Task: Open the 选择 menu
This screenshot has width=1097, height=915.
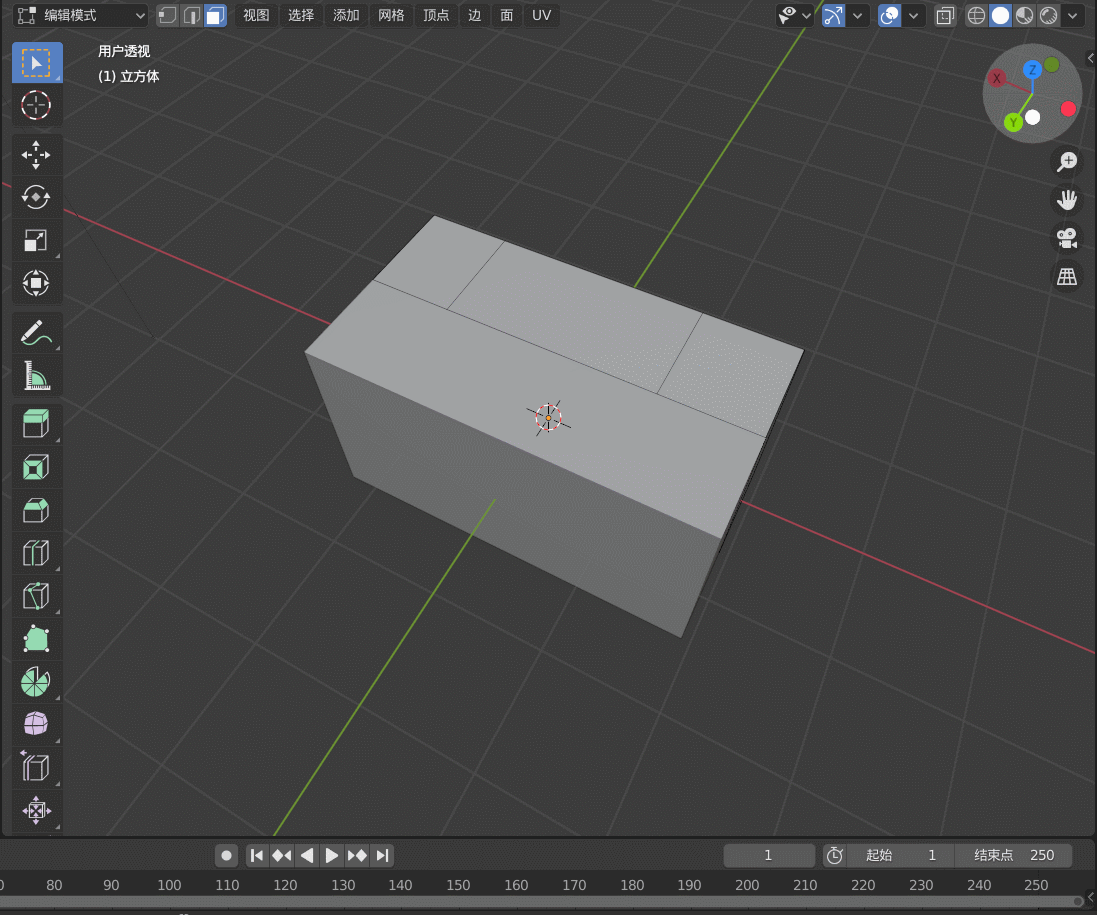Action: point(301,15)
